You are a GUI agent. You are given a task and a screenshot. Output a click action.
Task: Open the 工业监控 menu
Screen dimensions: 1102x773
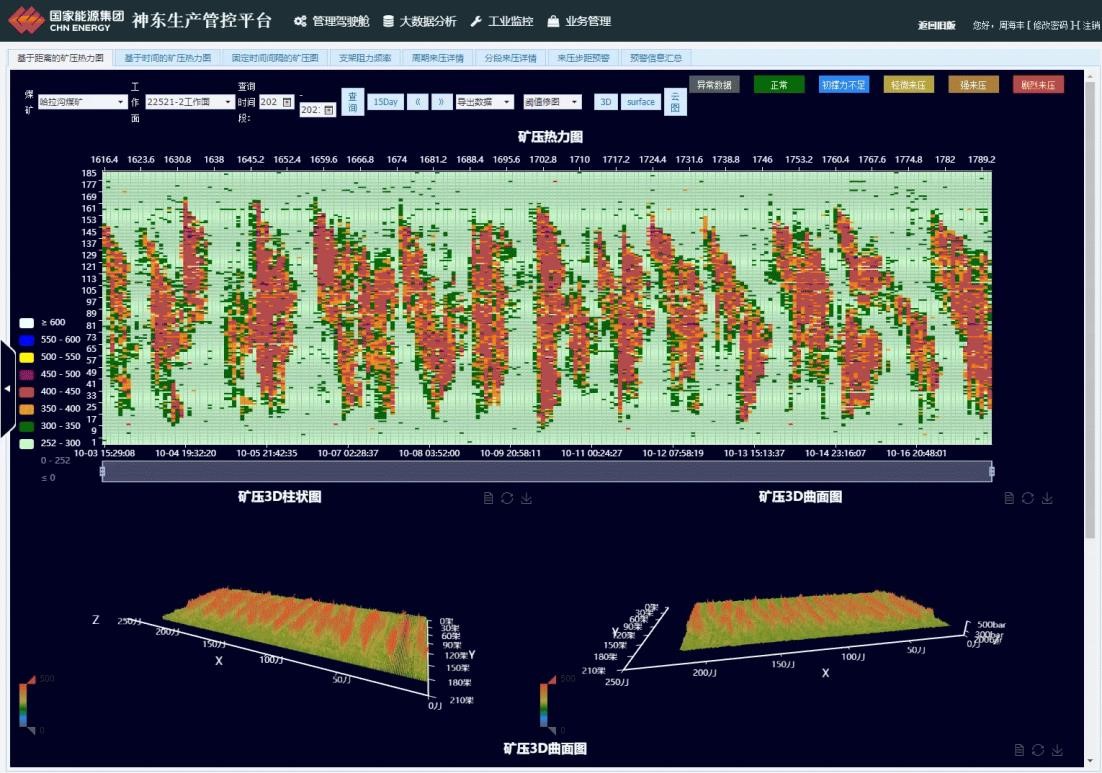pyautogui.click(x=502, y=21)
